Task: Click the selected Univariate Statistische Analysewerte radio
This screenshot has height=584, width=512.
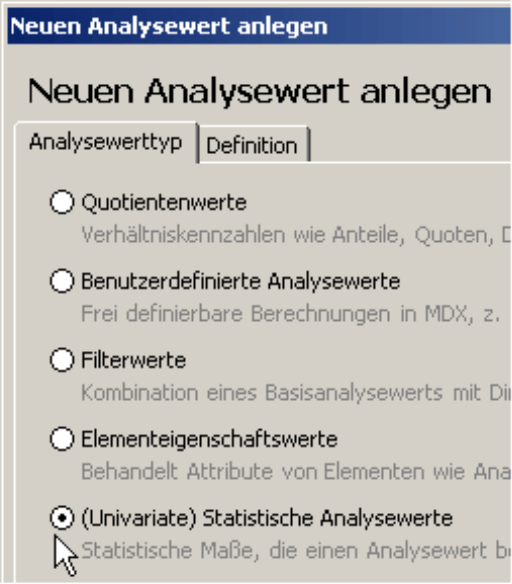Action: [x=62, y=518]
